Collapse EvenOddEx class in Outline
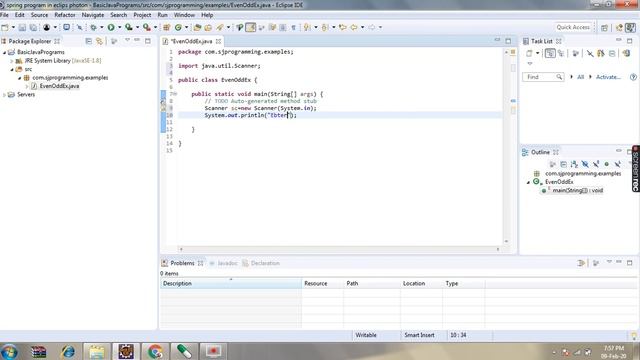Image resolution: width=640 pixels, height=360 pixels. coord(528,182)
